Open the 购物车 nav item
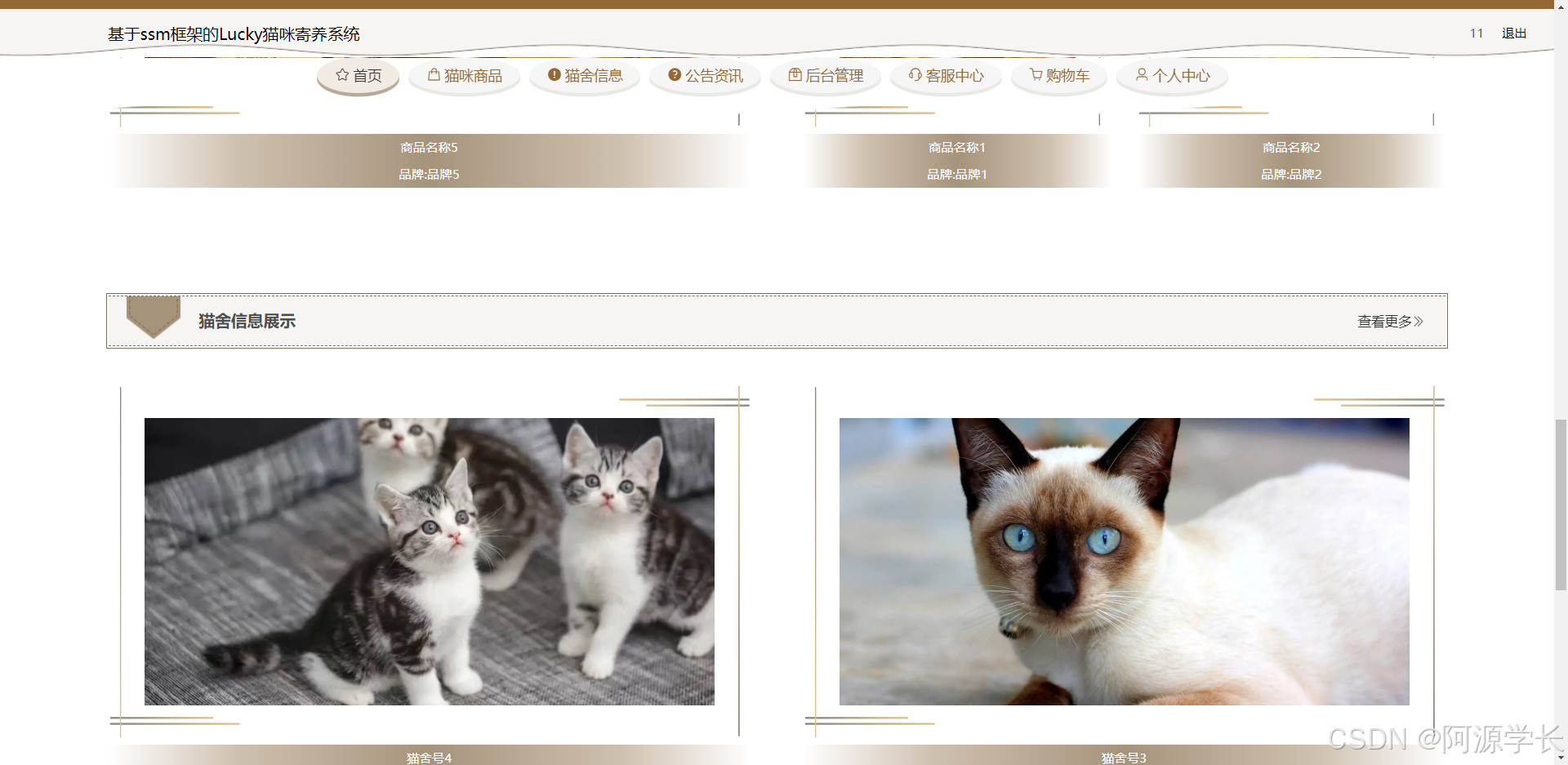 (x=1059, y=76)
